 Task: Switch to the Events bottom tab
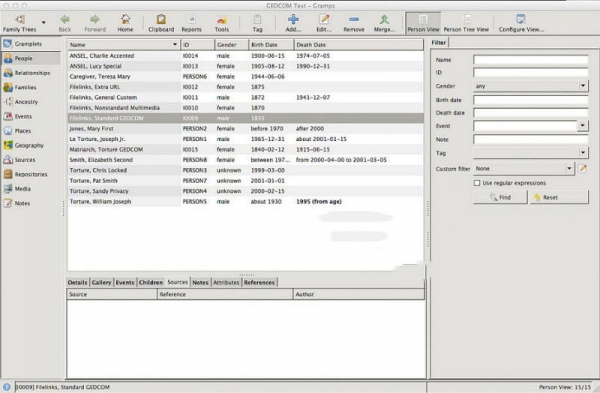[125, 282]
